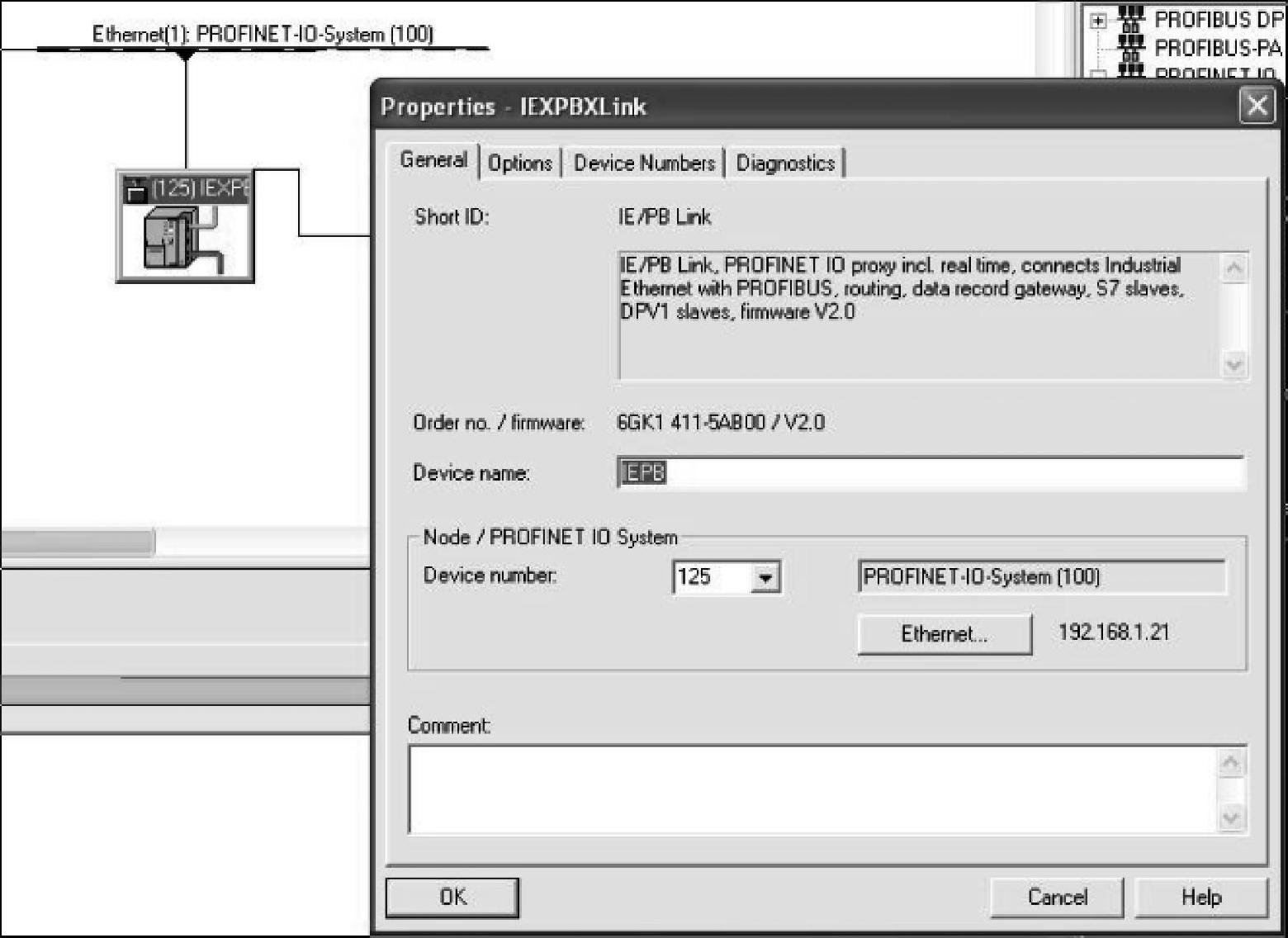Image resolution: width=1288 pixels, height=938 pixels.
Task: Select the PROFIBUS-PA tree item
Action: [x=1217, y=47]
